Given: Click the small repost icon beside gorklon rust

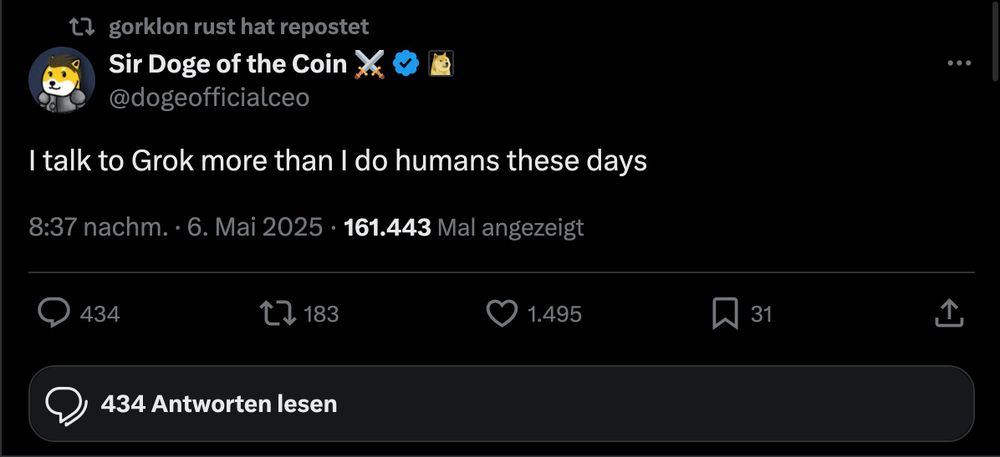Looking at the screenshot, I should 82,26.
